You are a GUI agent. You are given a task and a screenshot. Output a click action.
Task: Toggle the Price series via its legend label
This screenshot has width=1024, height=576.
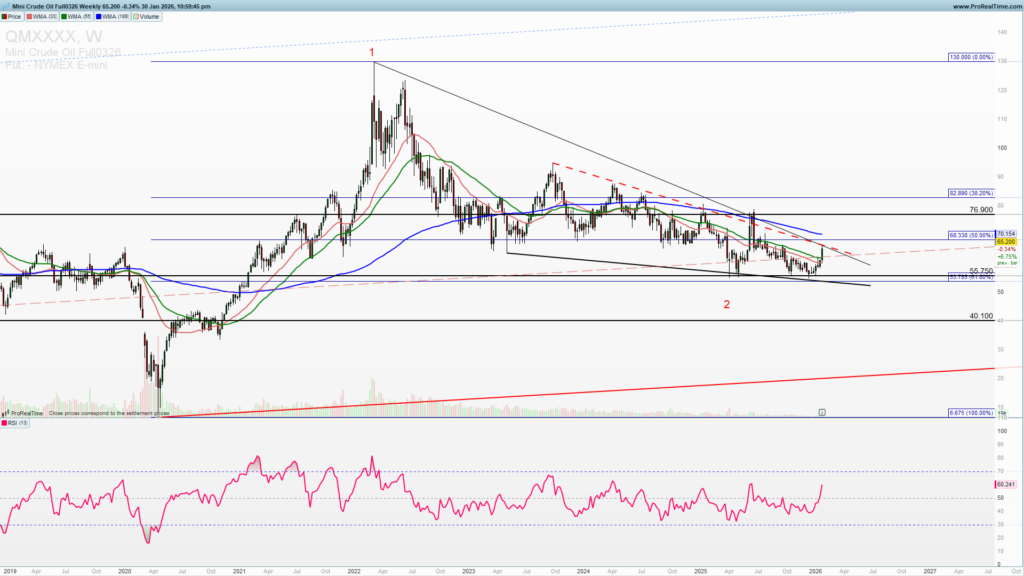(x=15, y=17)
